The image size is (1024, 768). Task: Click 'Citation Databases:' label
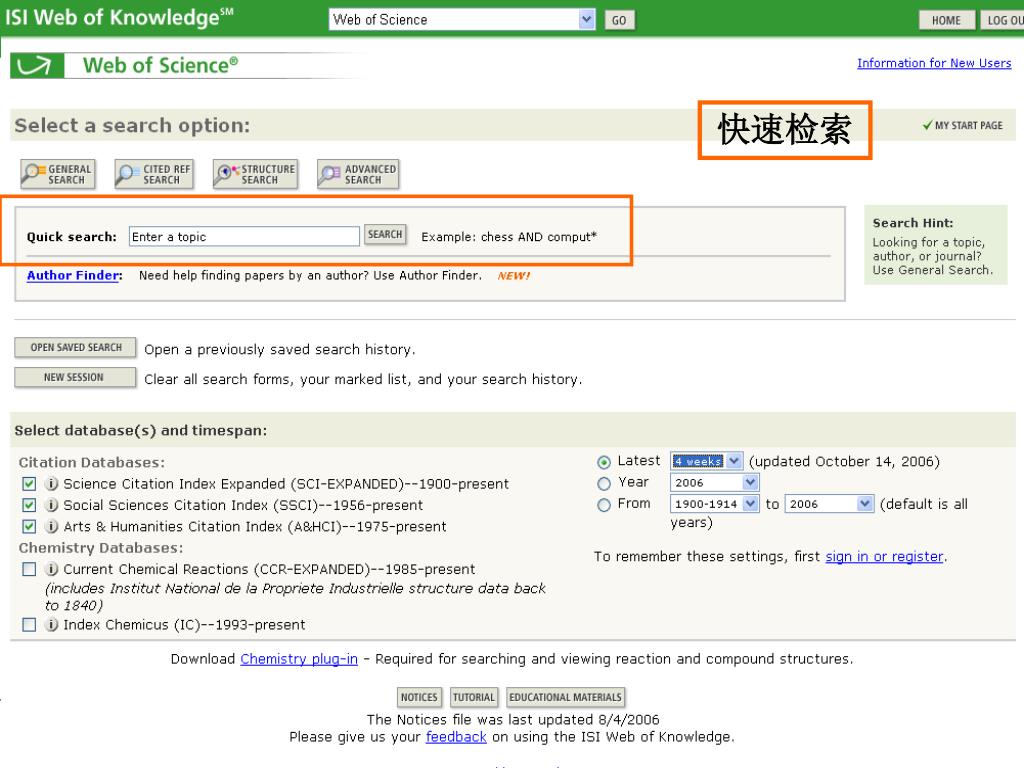[x=91, y=462]
